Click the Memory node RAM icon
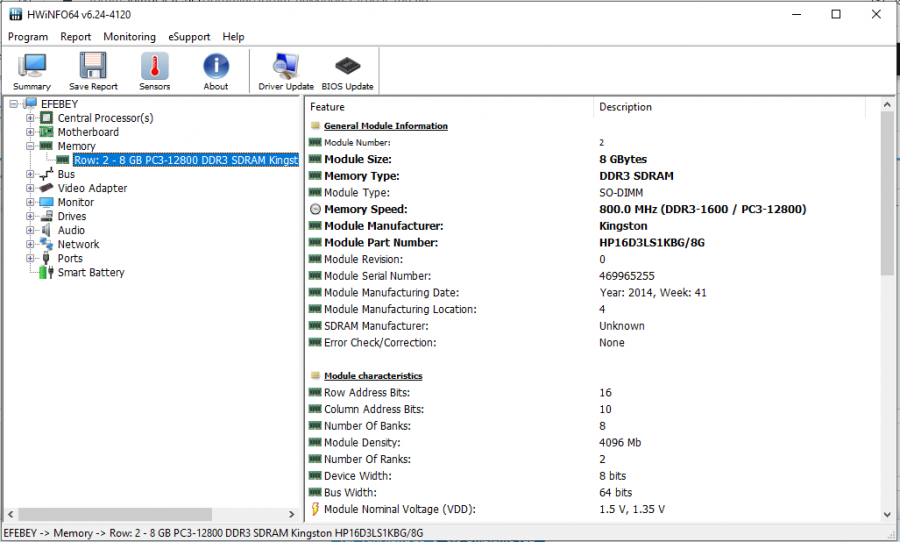The width and height of the screenshot is (900, 542). (46, 146)
